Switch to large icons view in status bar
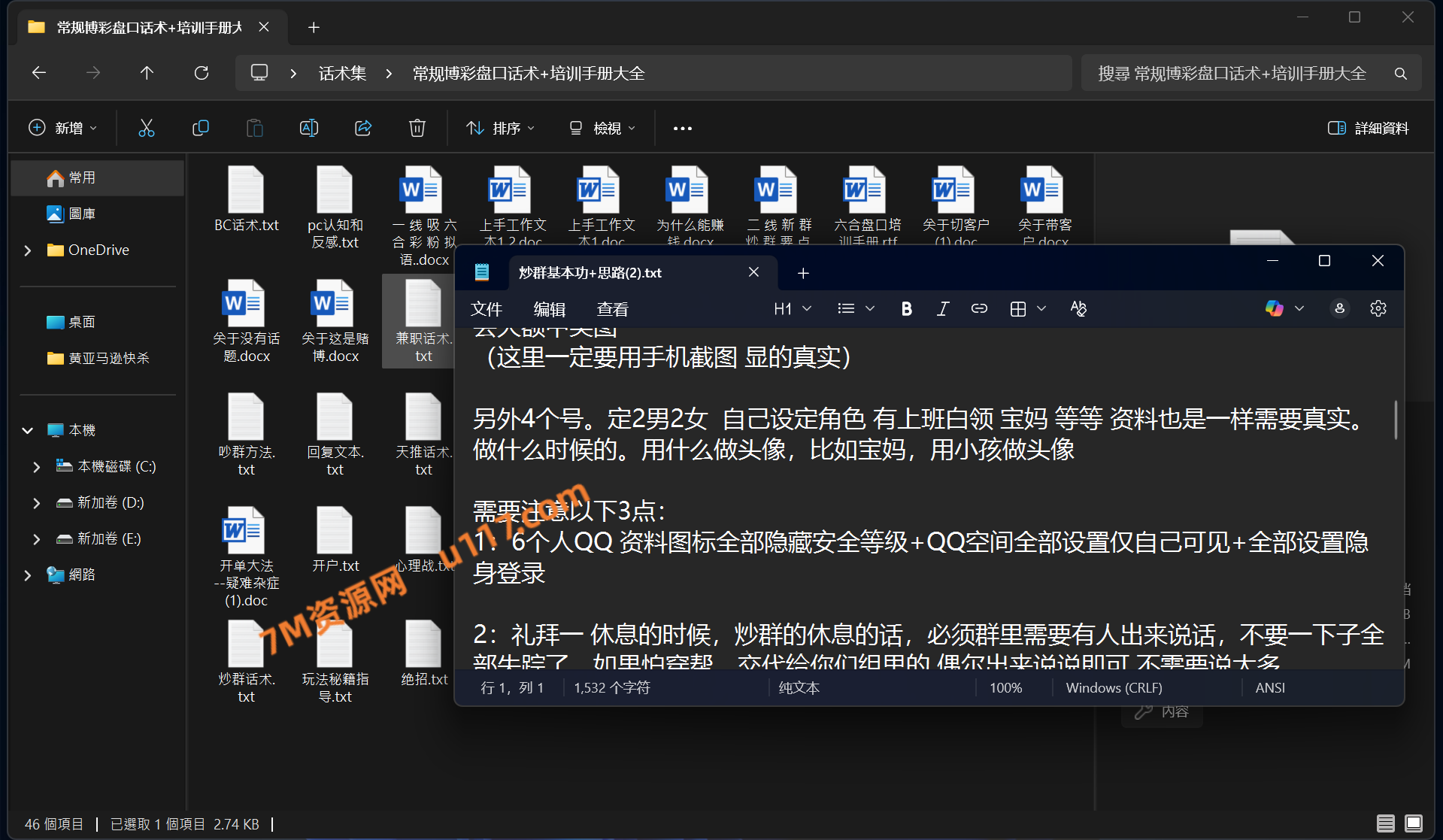Image resolution: width=1443 pixels, height=840 pixels. pyautogui.click(x=1414, y=823)
